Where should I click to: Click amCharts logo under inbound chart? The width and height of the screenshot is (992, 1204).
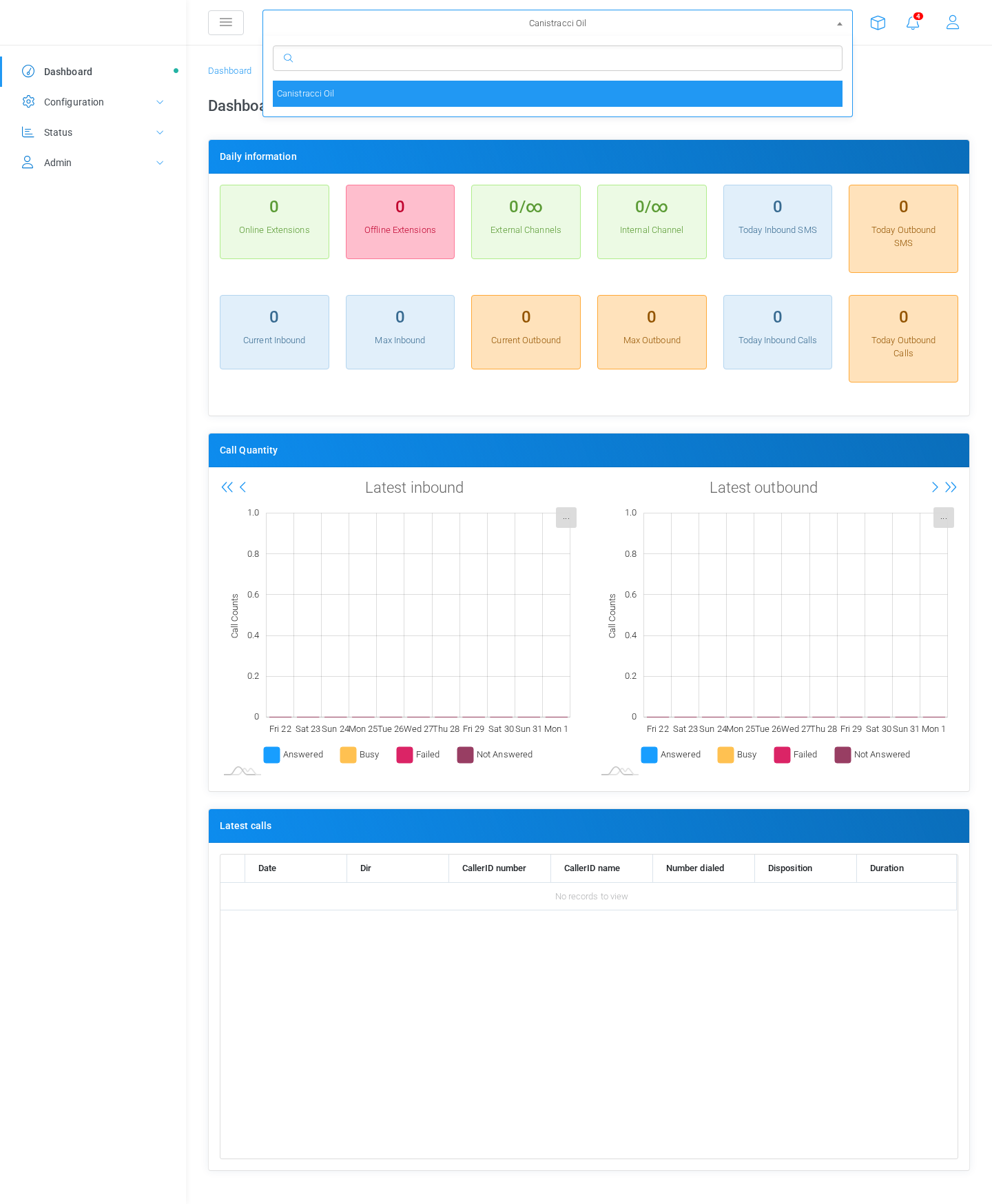pyautogui.click(x=242, y=771)
